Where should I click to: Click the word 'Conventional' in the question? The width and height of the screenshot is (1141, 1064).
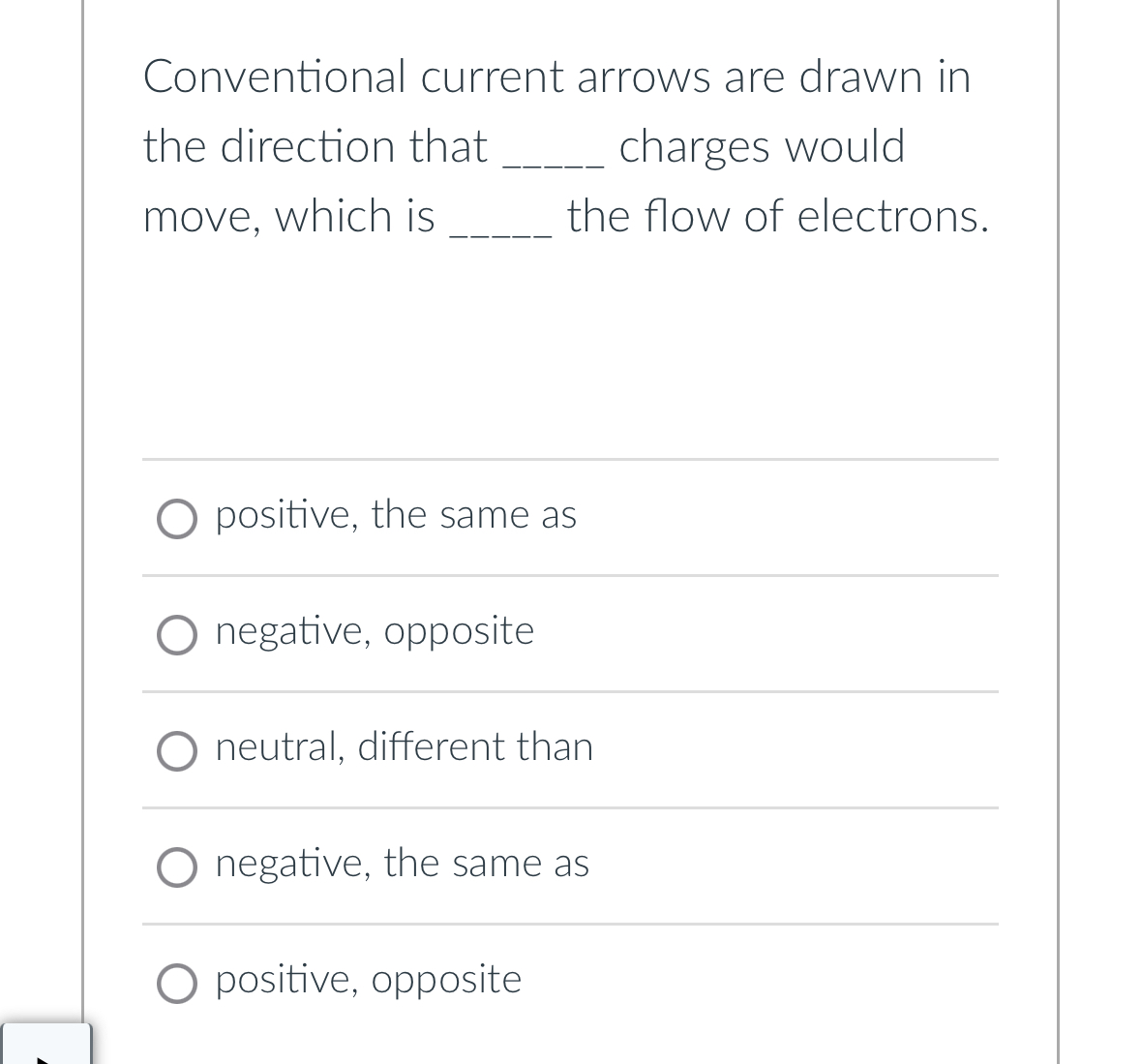(274, 76)
